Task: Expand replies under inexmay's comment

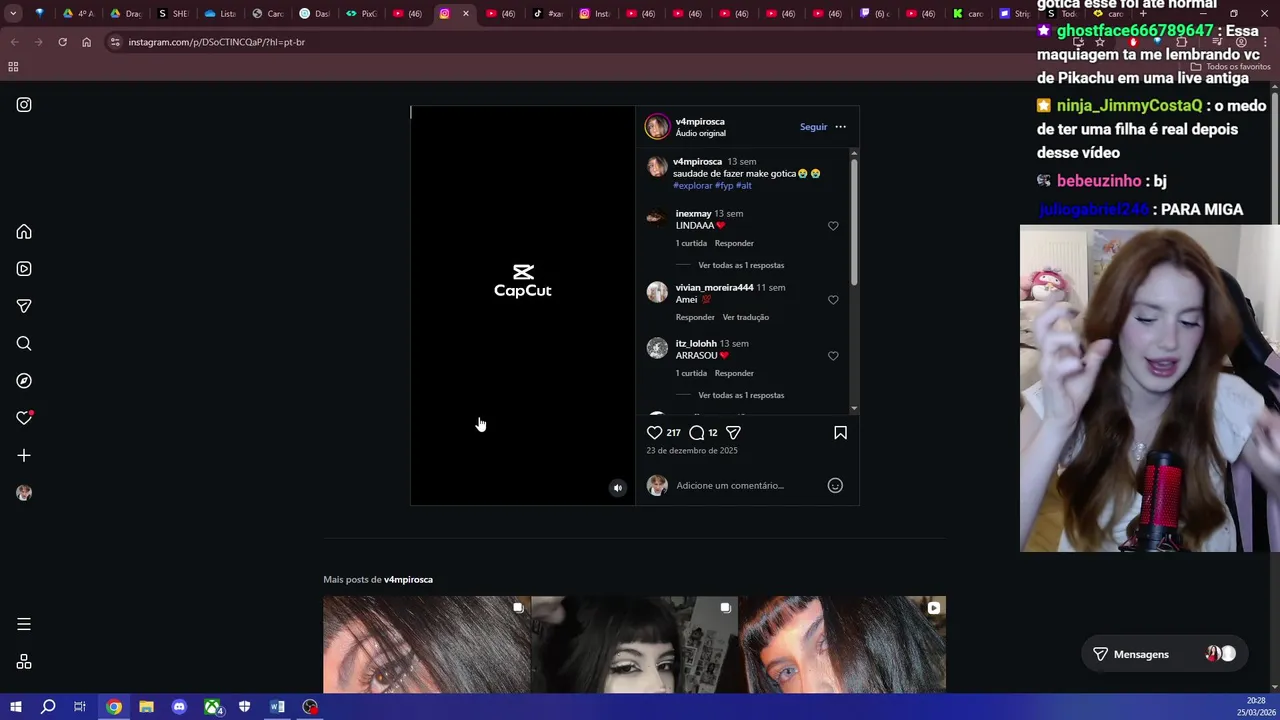Action: coord(741,265)
